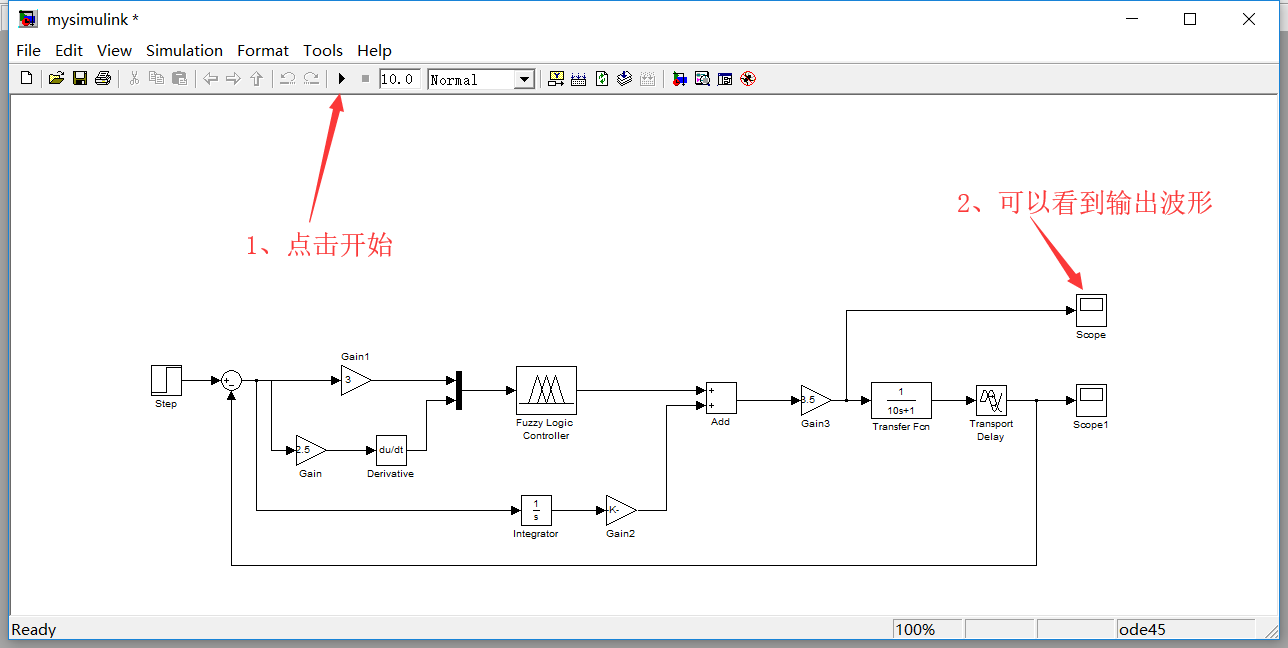The height and width of the screenshot is (648, 1288).
Task: Open the File menu
Action: [29, 50]
